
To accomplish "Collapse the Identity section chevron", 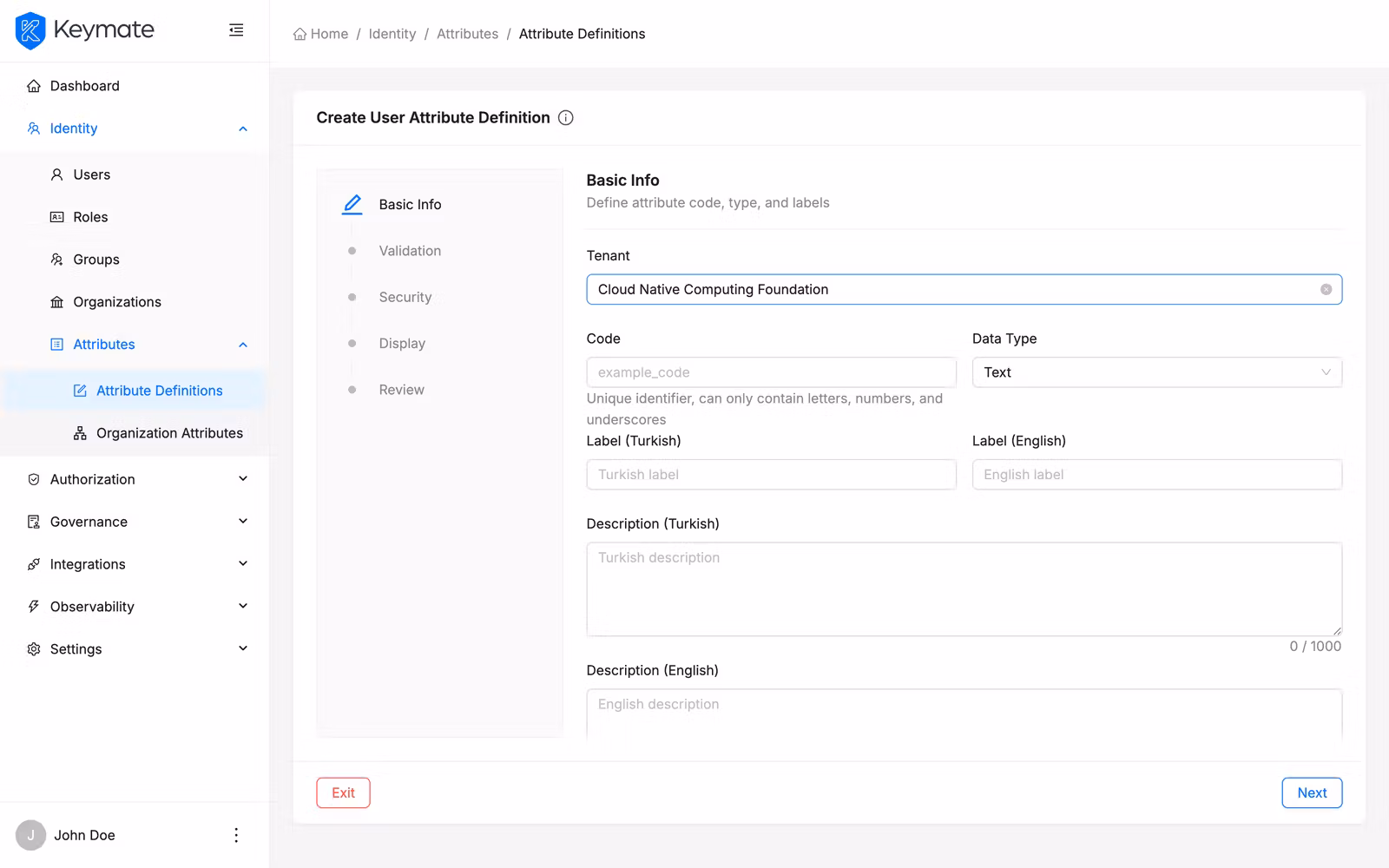I will point(243,128).
